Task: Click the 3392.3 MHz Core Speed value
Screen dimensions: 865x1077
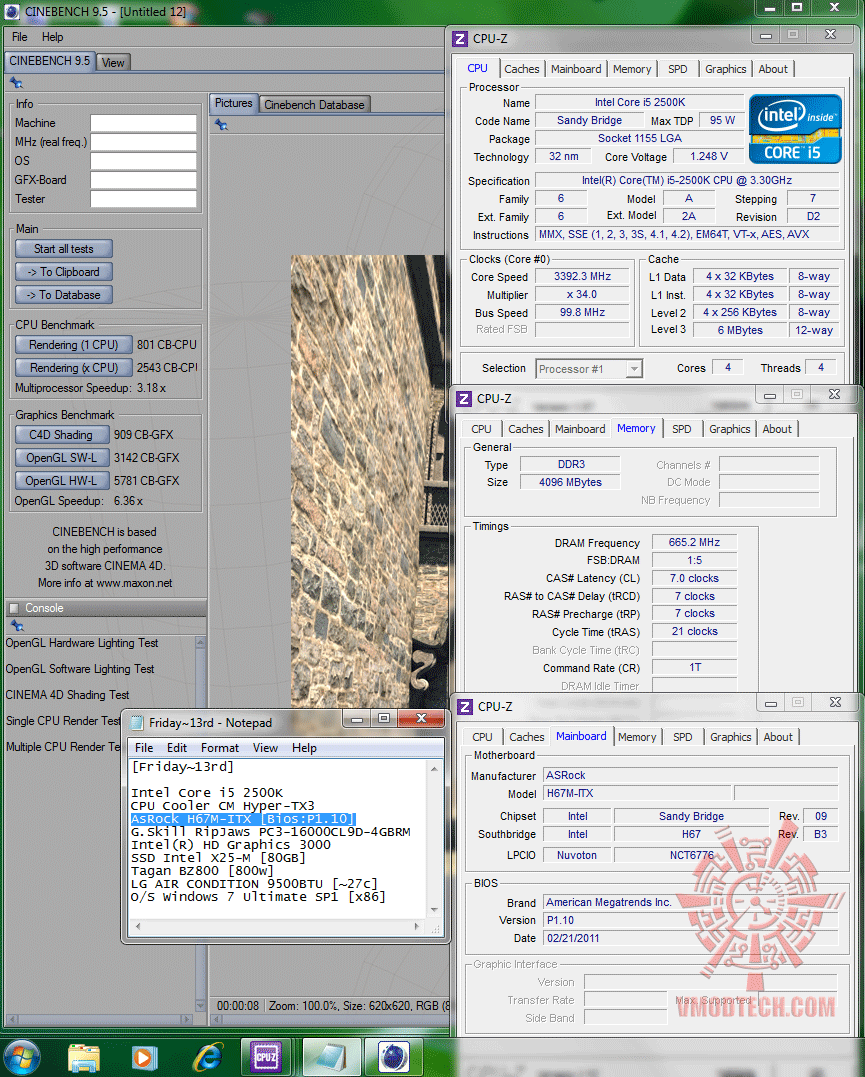Action: pyautogui.click(x=583, y=276)
